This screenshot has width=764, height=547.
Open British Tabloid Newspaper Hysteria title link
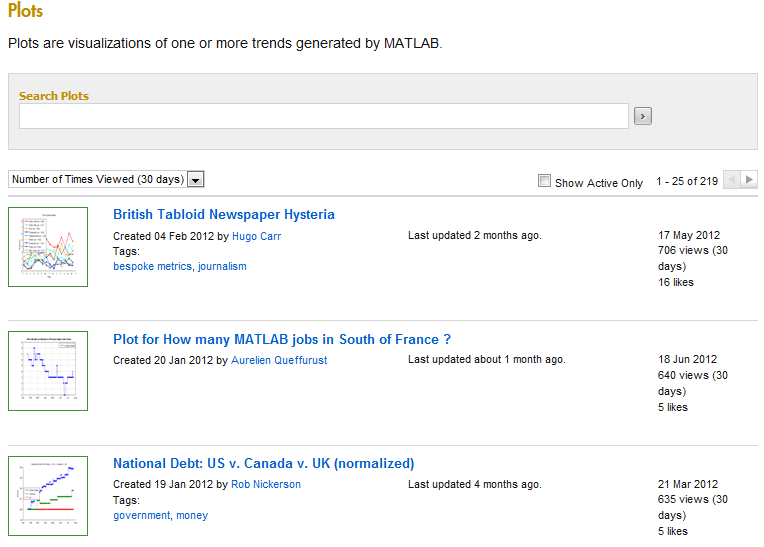224,214
